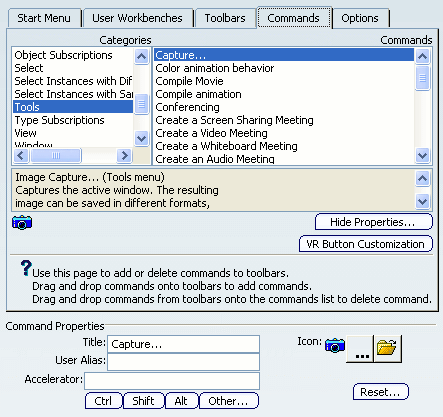This screenshot has height=417, width=443.
Task: Click the VR Button Customization button
Action: [x=366, y=244]
